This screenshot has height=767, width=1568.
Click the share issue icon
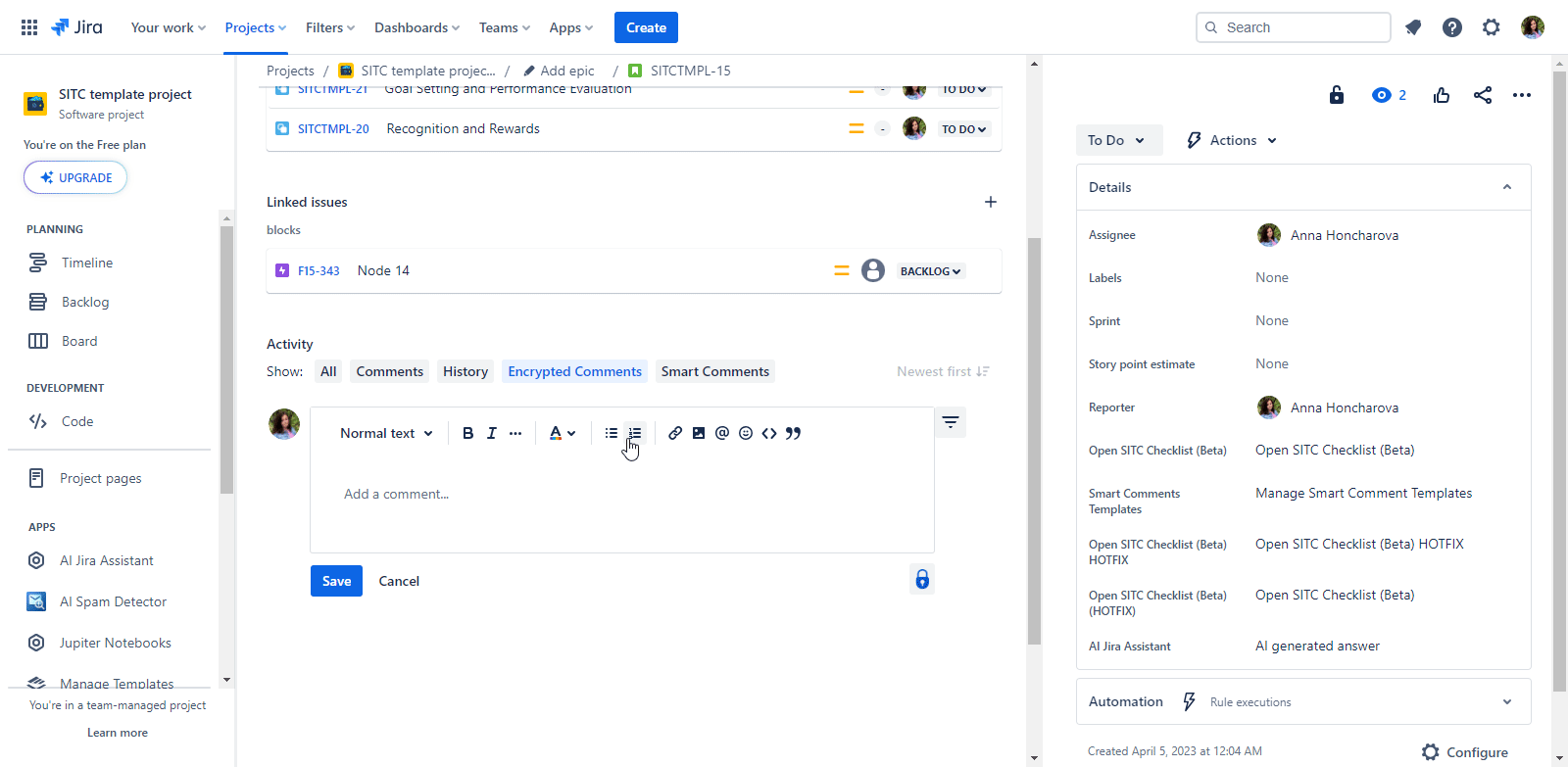click(1483, 95)
